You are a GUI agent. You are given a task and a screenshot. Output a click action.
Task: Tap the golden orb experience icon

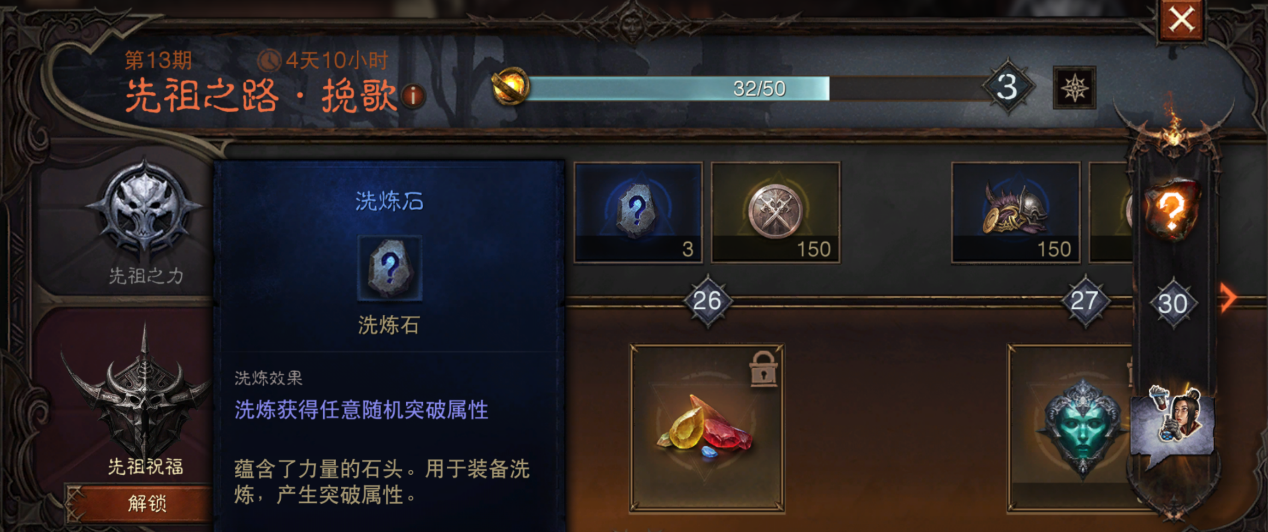(512, 87)
